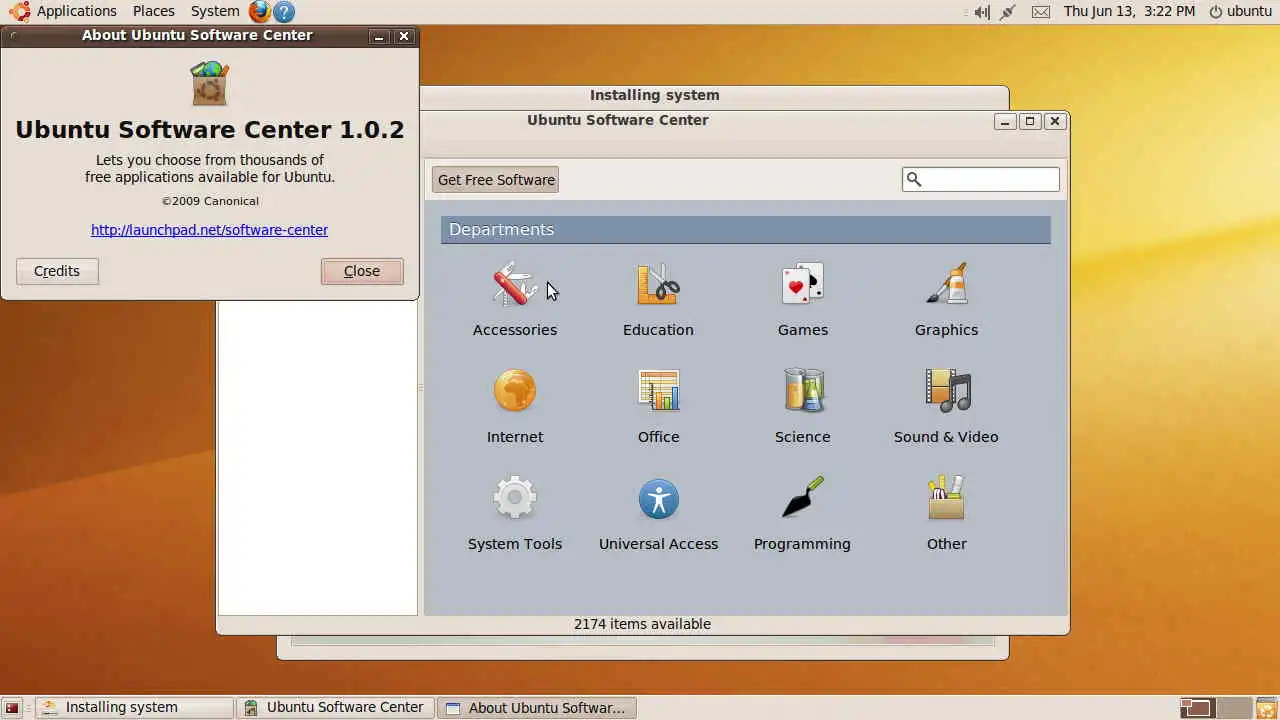
Task: Minimize the About Ubuntu Software Center dialog
Action: point(379,36)
